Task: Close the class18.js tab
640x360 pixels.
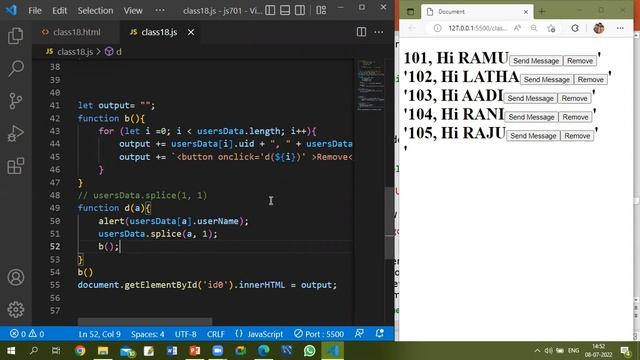Action: (x=191, y=32)
